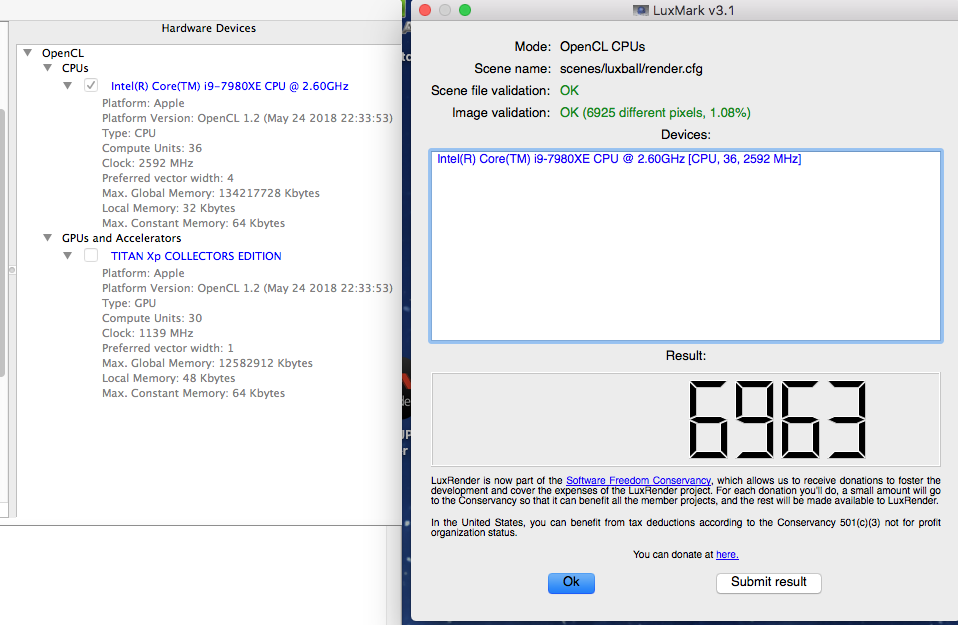Click the 6963 result display
Screen dimensions: 958x625
[686, 419]
